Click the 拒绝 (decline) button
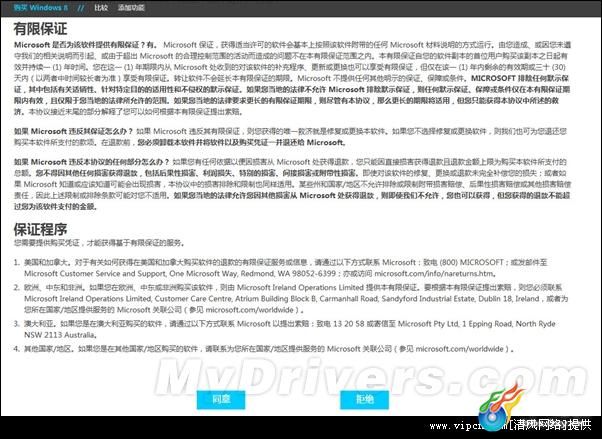The height and width of the screenshot is (439, 602). tap(364, 399)
